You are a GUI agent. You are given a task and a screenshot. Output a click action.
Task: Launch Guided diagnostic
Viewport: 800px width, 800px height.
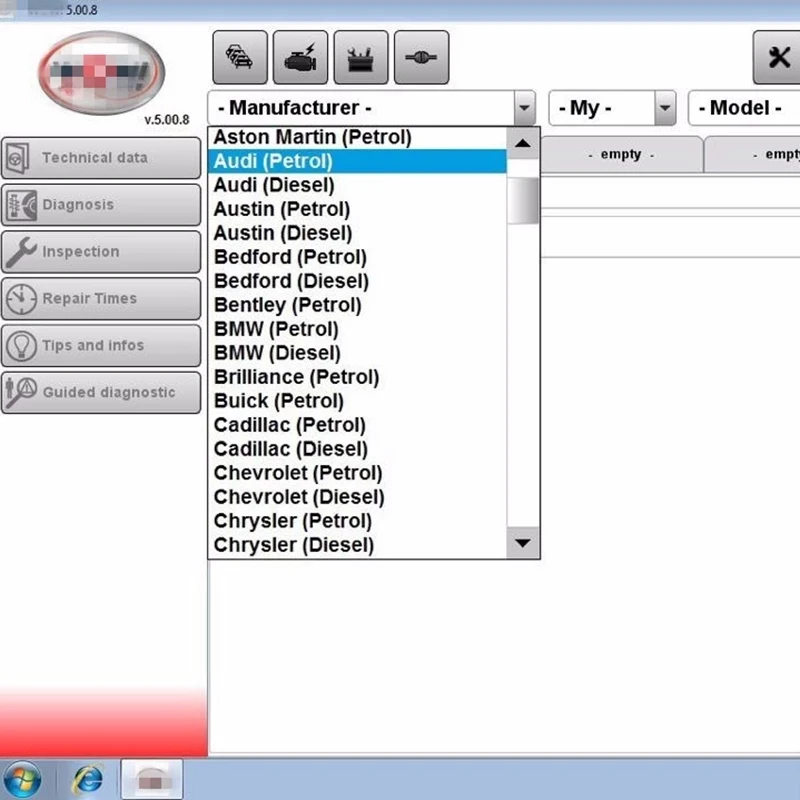[x=101, y=392]
